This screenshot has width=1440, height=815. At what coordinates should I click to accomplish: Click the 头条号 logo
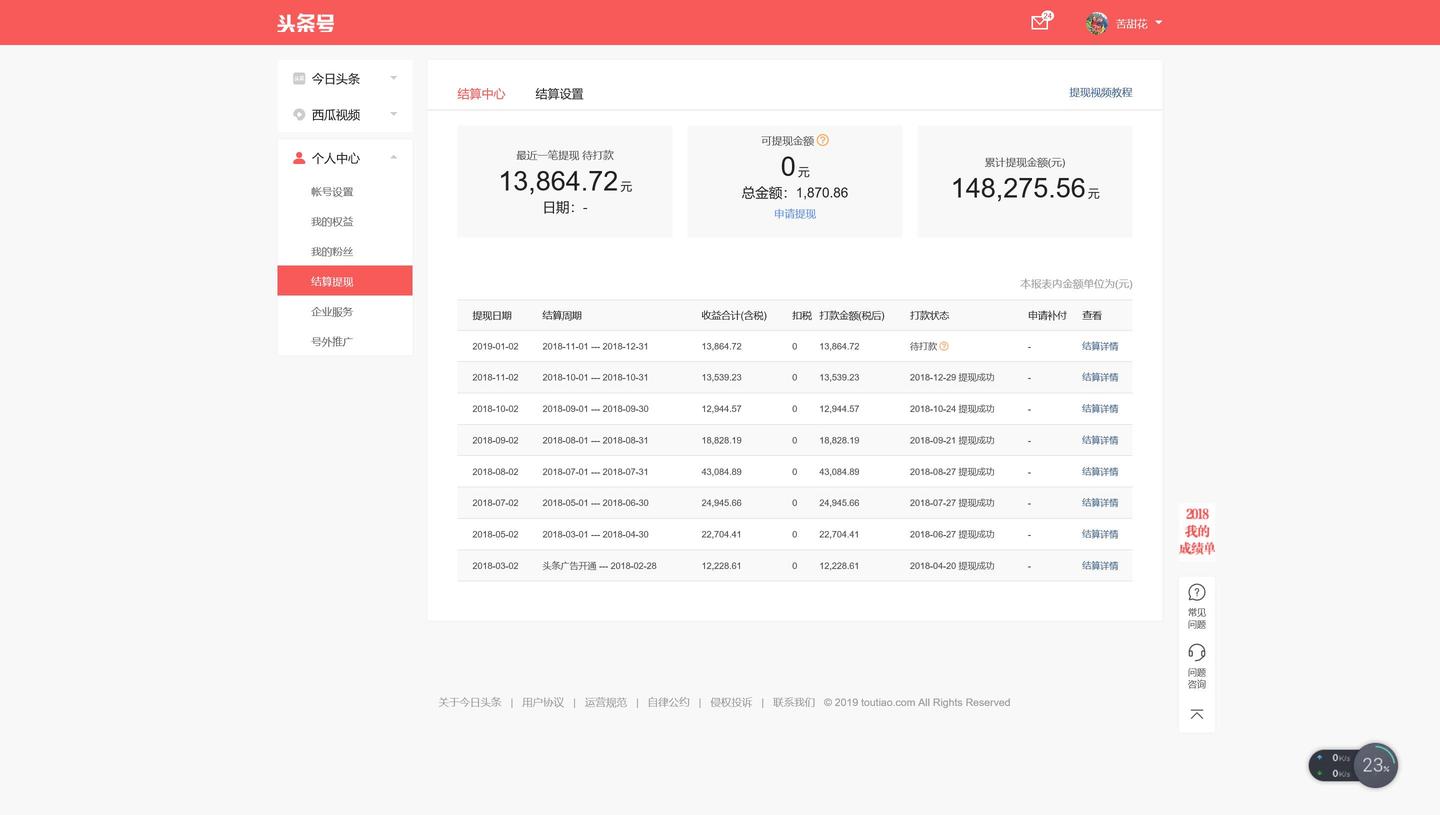(306, 23)
